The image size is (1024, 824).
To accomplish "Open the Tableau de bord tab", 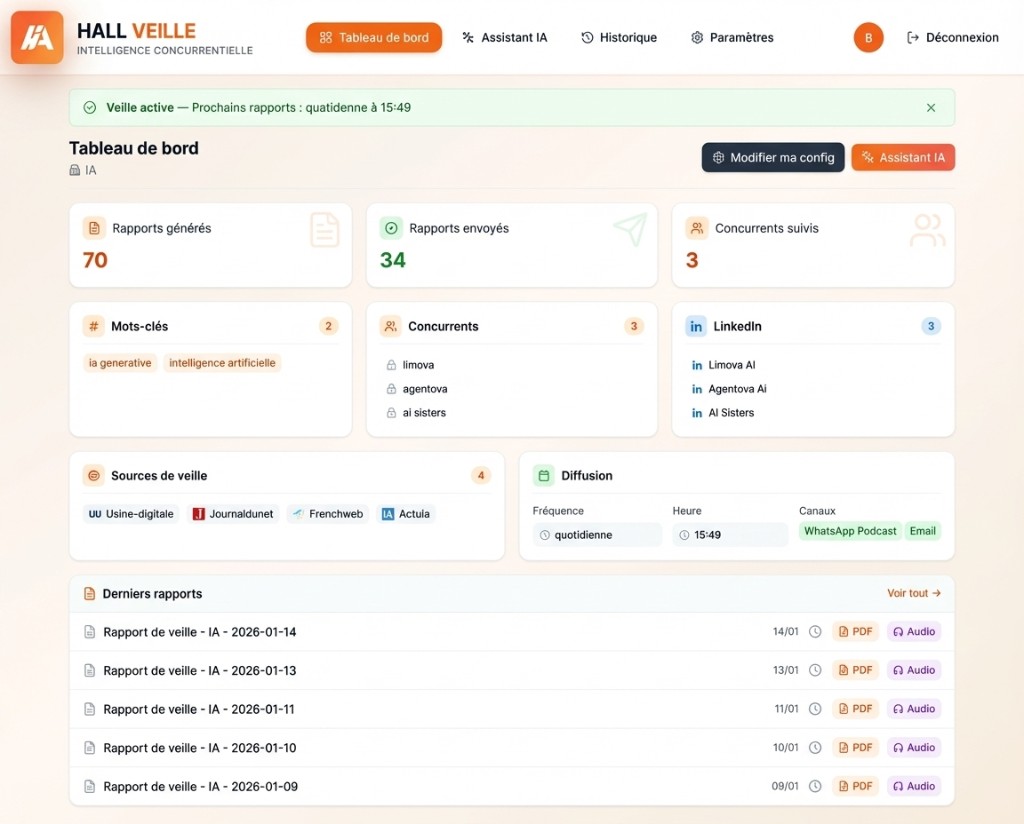I will [x=374, y=37].
